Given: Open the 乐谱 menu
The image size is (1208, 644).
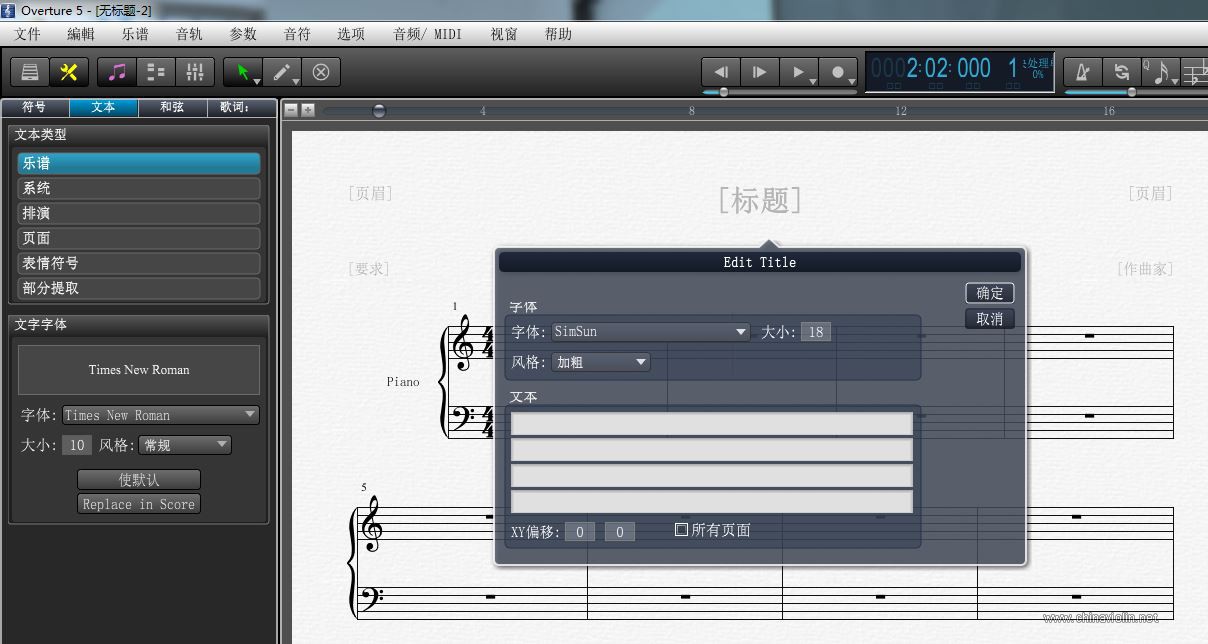Looking at the screenshot, I should 135,34.
